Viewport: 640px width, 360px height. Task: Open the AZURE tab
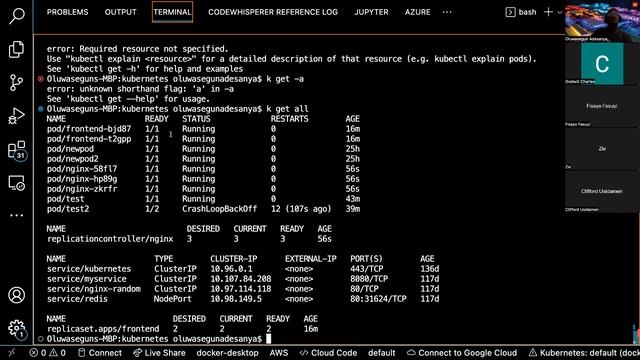click(x=418, y=12)
